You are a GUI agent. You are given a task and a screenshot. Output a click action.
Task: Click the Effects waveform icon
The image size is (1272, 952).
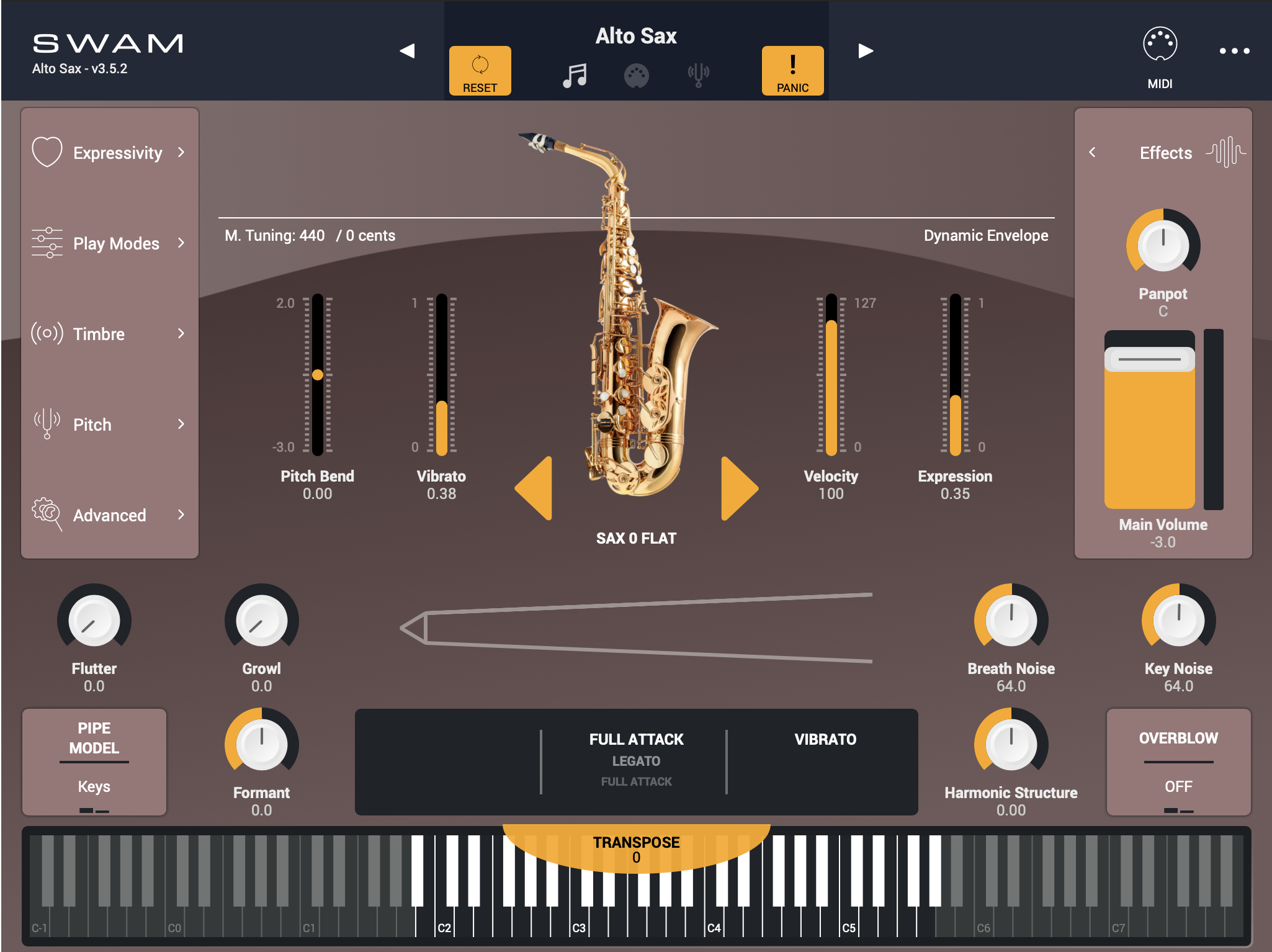pos(1225,152)
